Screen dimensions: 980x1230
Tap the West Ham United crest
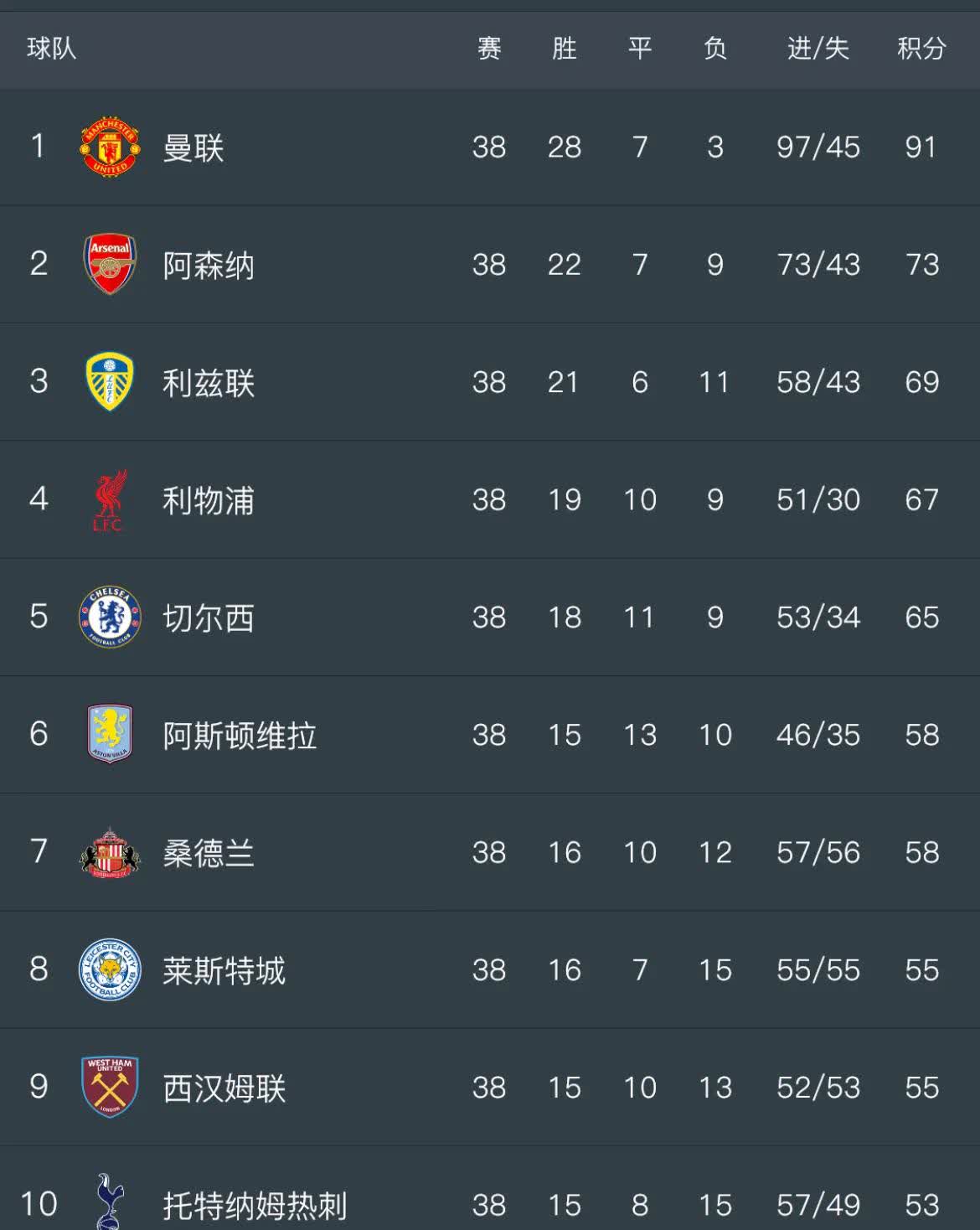110,1087
